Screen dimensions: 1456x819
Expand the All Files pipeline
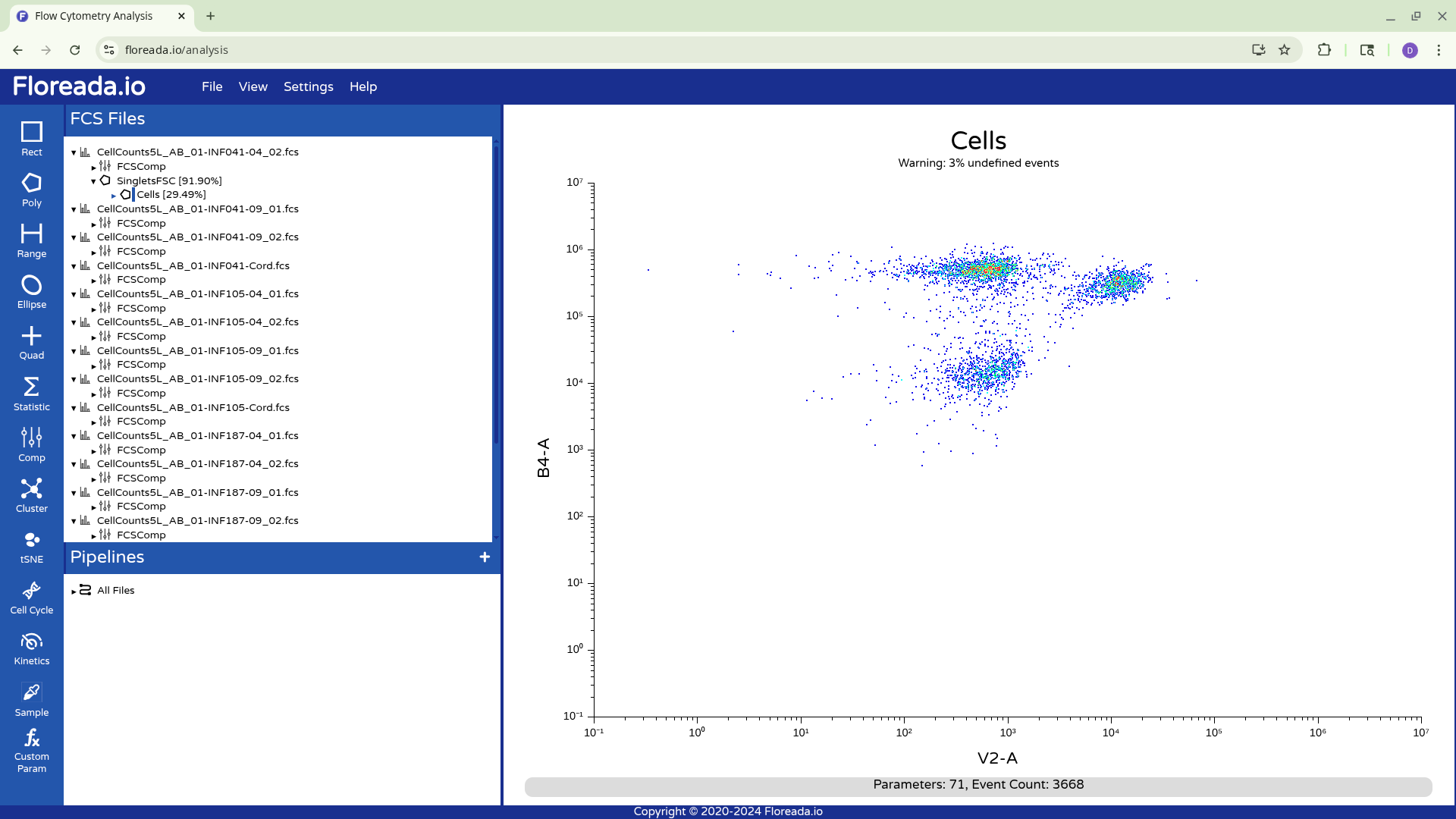[74, 591]
